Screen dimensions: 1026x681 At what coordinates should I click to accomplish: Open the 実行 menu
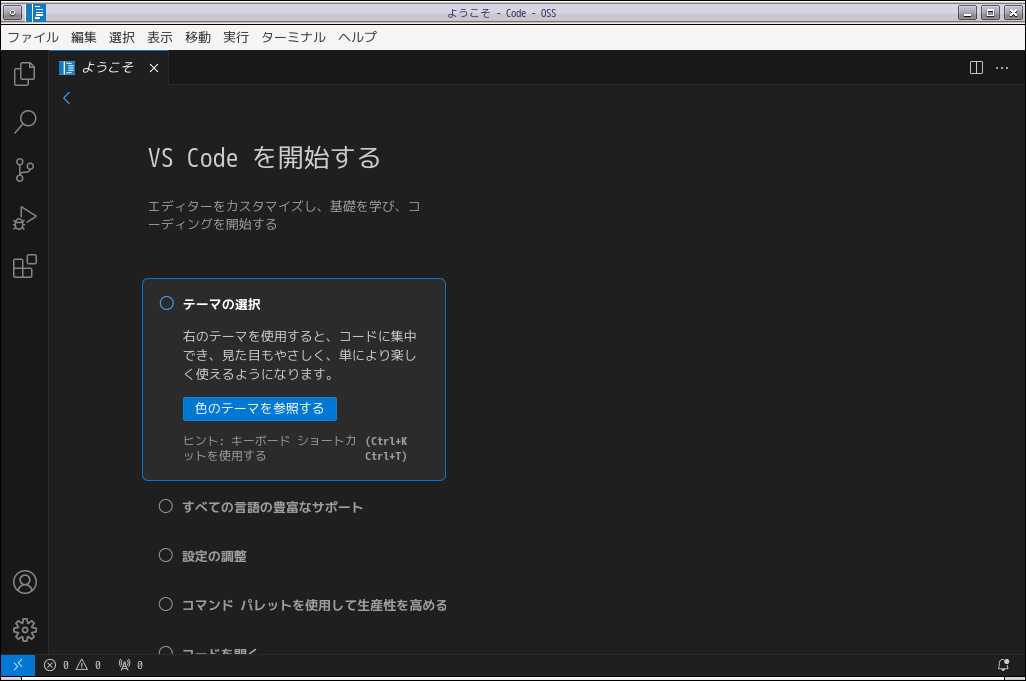pos(236,37)
